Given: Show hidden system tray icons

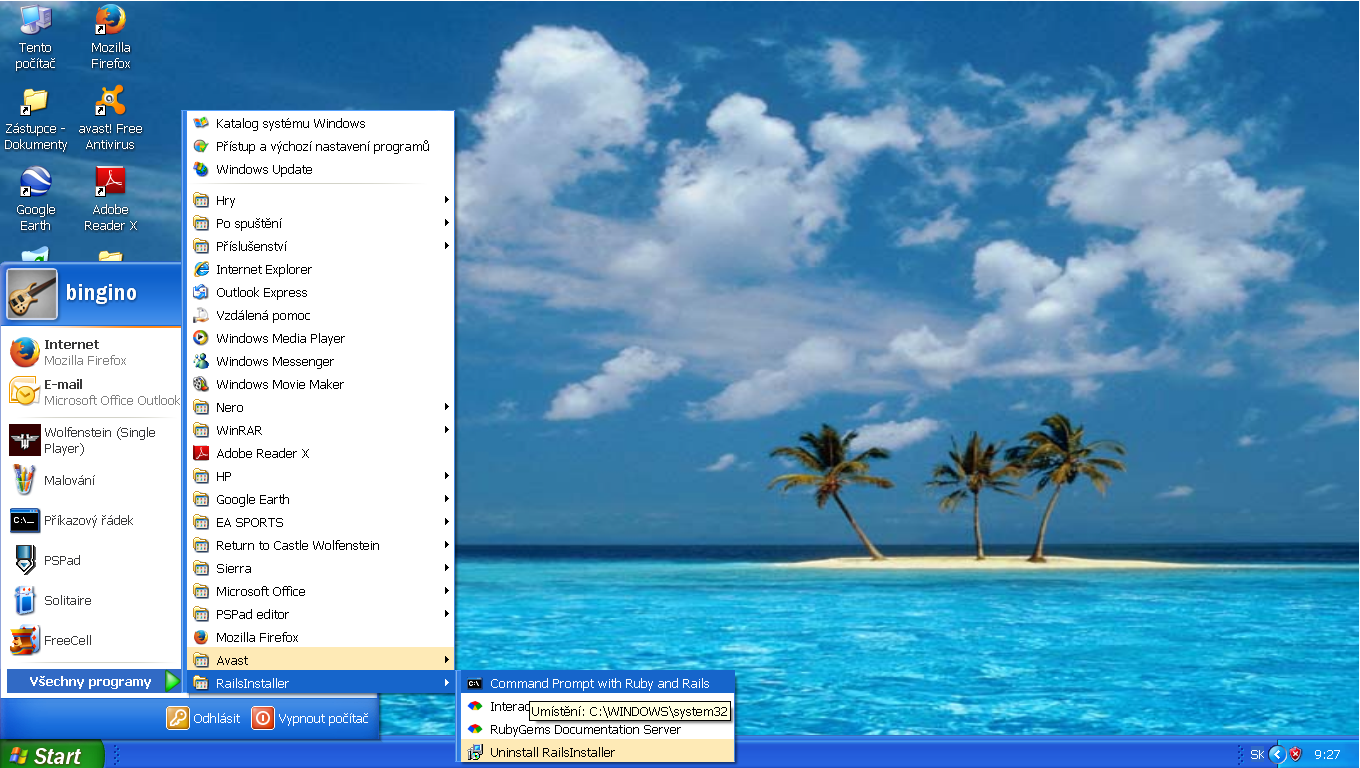Looking at the screenshot, I should tap(1277, 754).
